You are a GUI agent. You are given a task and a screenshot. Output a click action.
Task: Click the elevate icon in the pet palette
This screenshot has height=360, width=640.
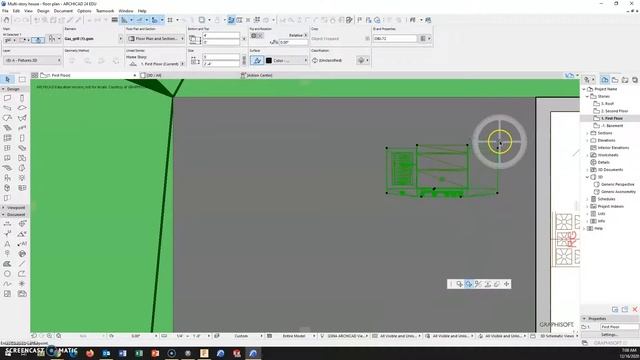(488, 284)
